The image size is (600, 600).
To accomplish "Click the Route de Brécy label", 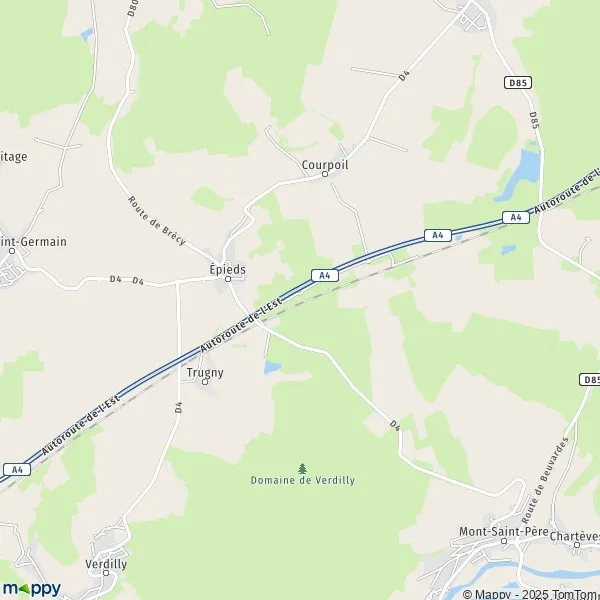I will click(156, 221).
